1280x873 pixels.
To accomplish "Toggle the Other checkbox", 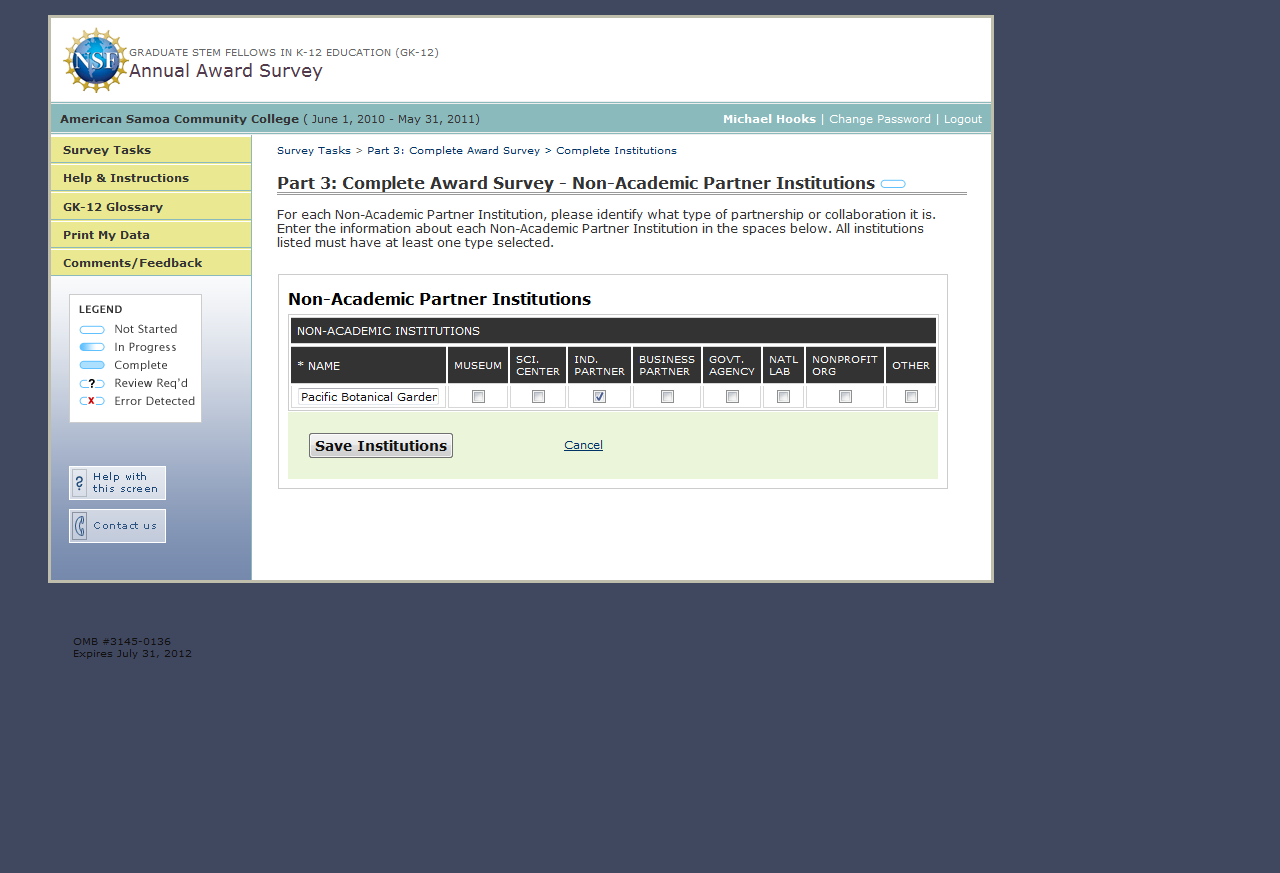I will [x=911, y=397].
